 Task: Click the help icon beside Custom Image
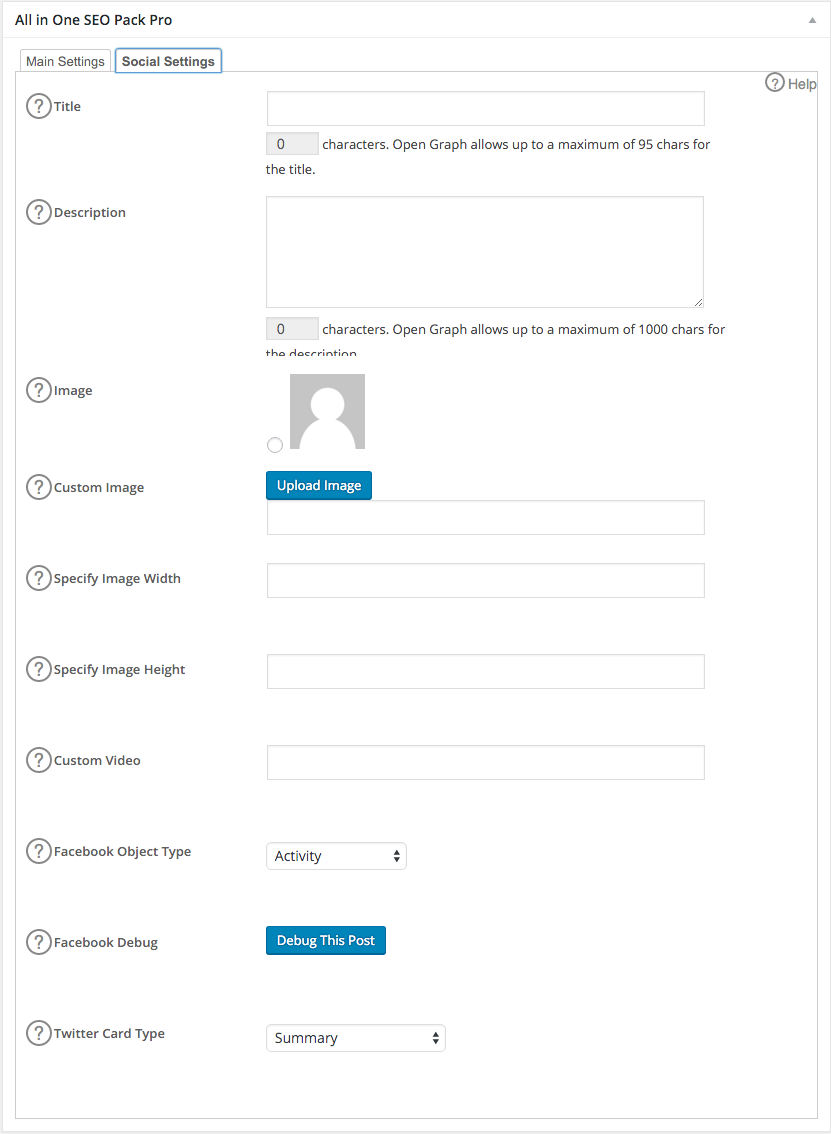point(38,487)
